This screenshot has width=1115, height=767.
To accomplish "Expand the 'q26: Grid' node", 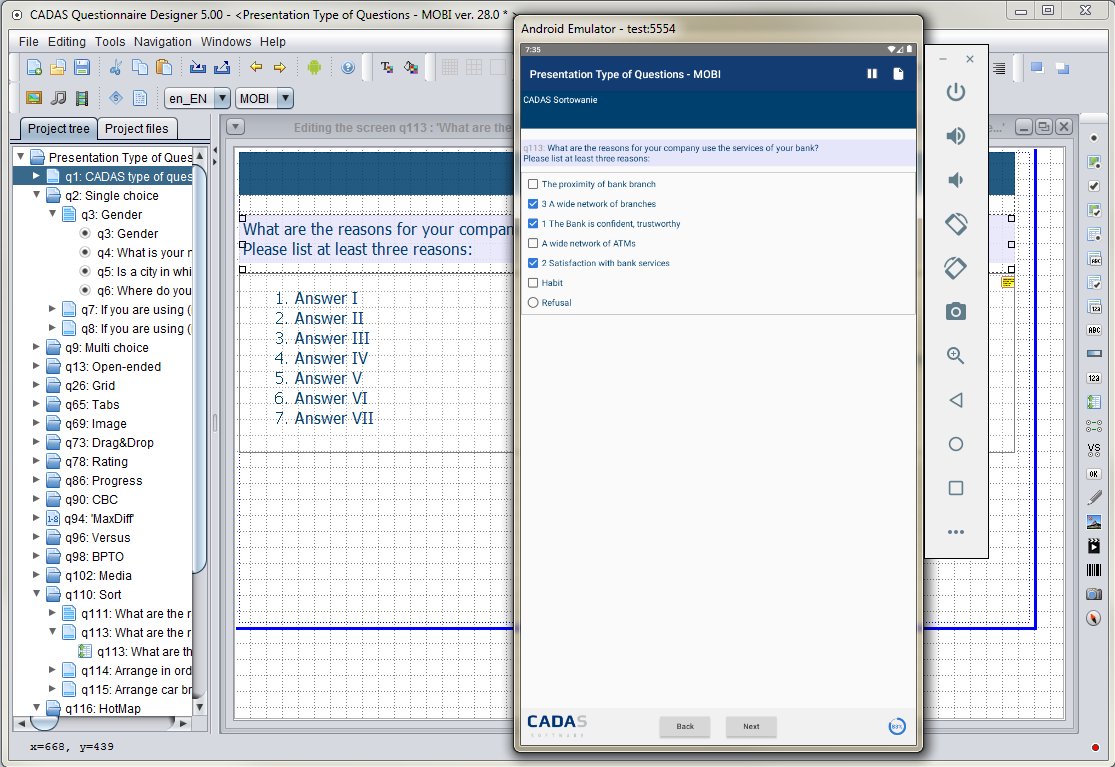I will pos(36,385).
